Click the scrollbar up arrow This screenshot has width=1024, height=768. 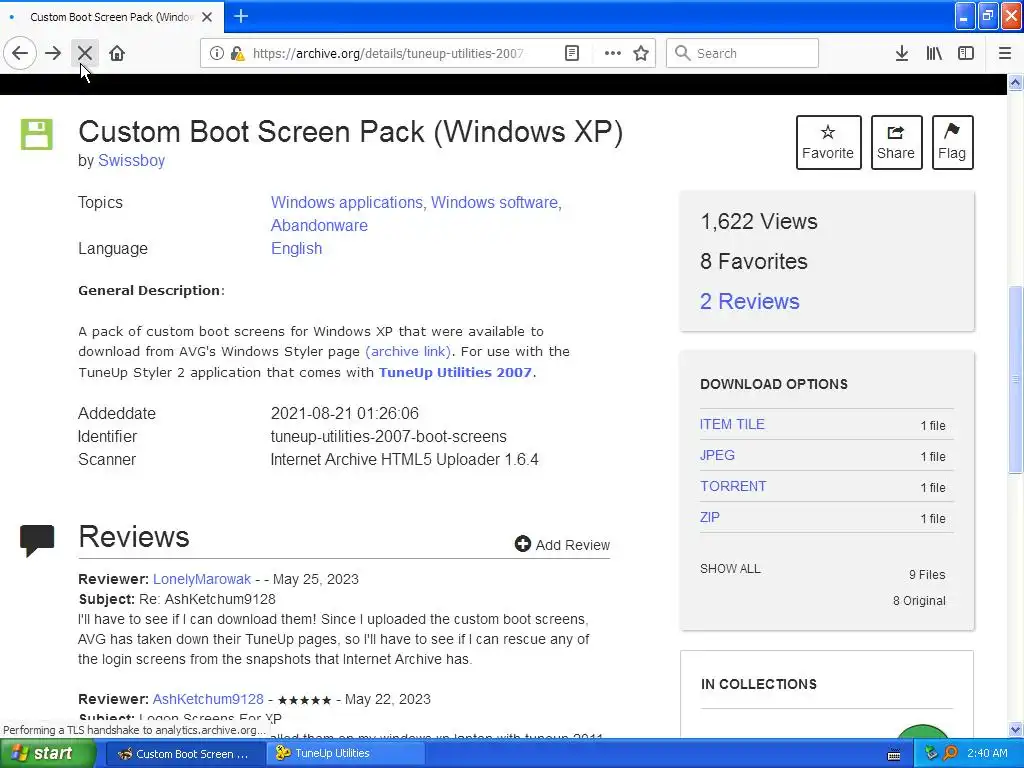tap(1016, 82)
